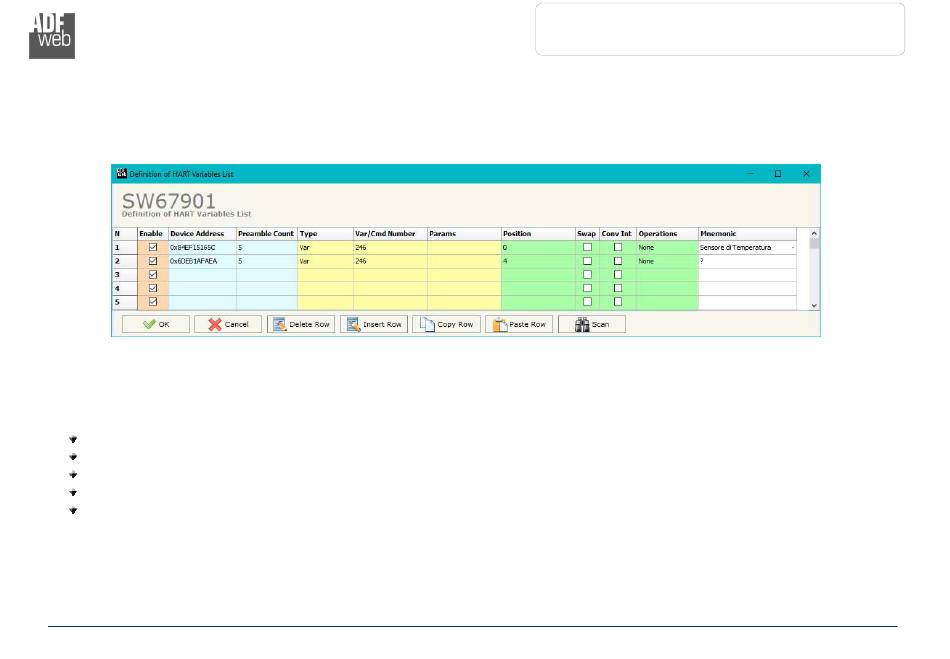
Task: Check Swap for row 2
Action: pyautogui.click(x=587, y=261)
